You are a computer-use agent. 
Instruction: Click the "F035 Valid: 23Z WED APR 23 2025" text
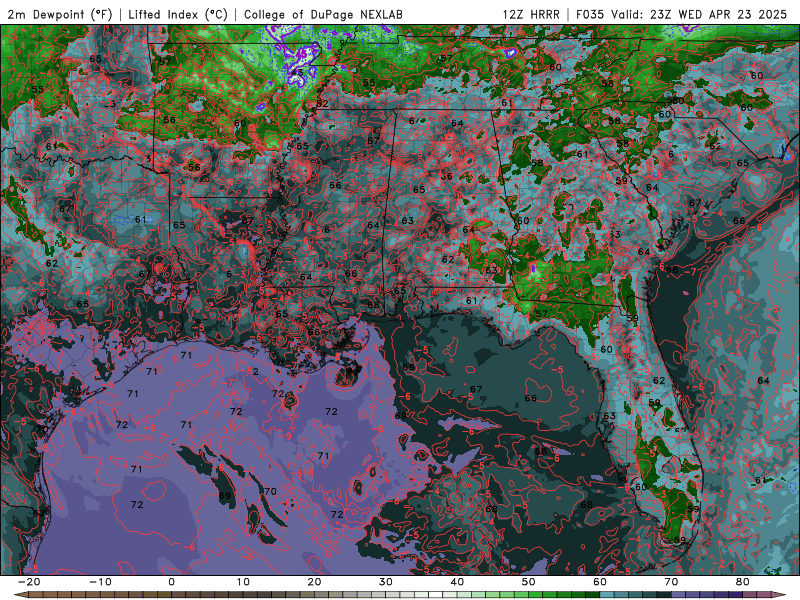coord(682,14)
